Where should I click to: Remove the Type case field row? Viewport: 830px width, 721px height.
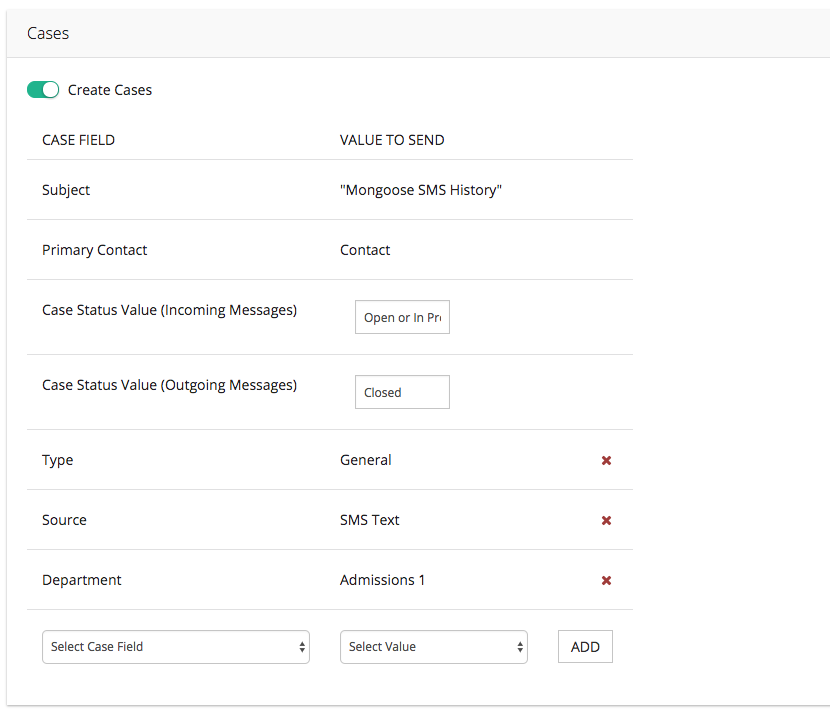pyautogui.click(x=606, y=461)
